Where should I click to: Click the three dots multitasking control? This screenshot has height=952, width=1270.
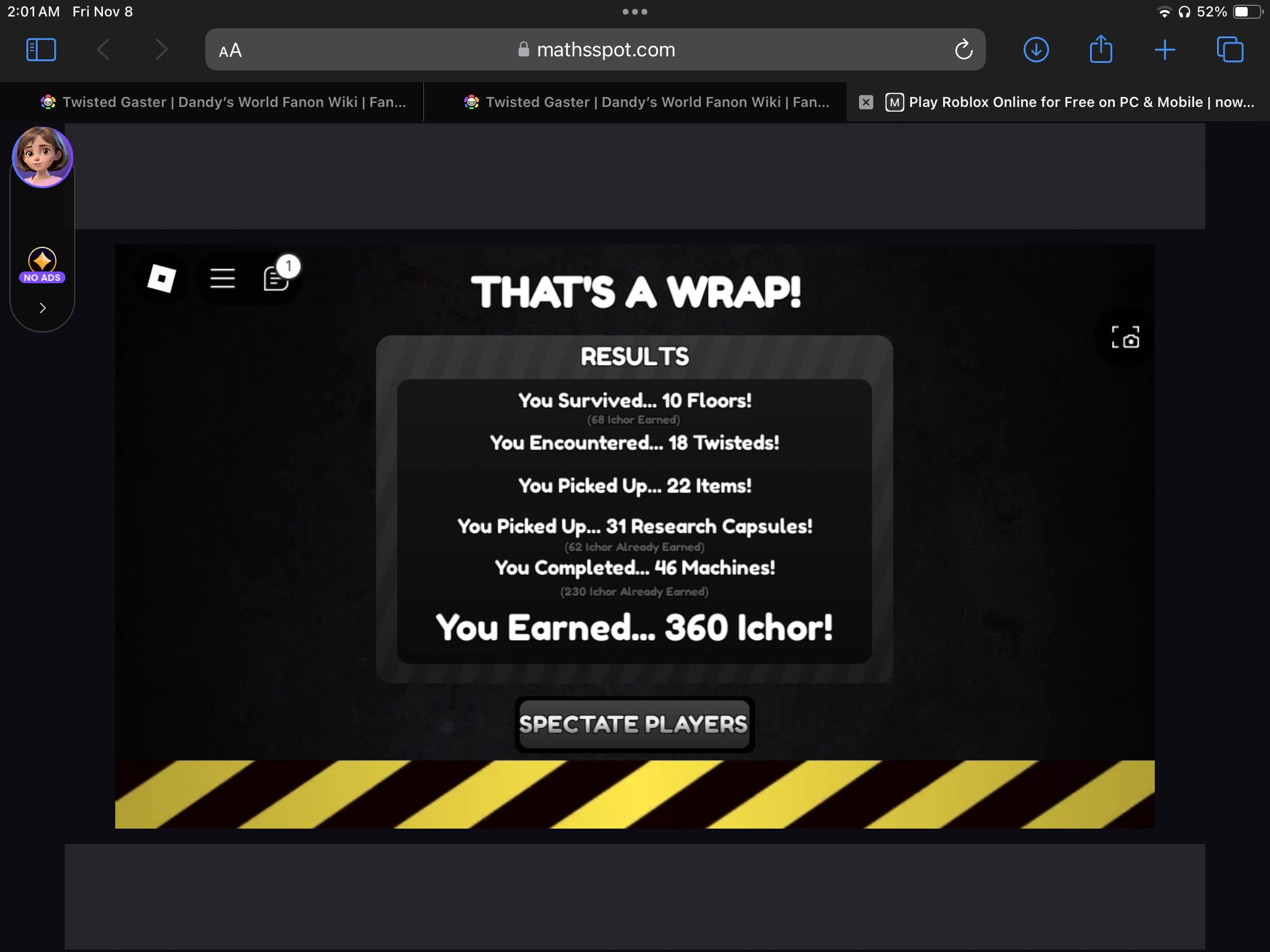tap(634, 12)
